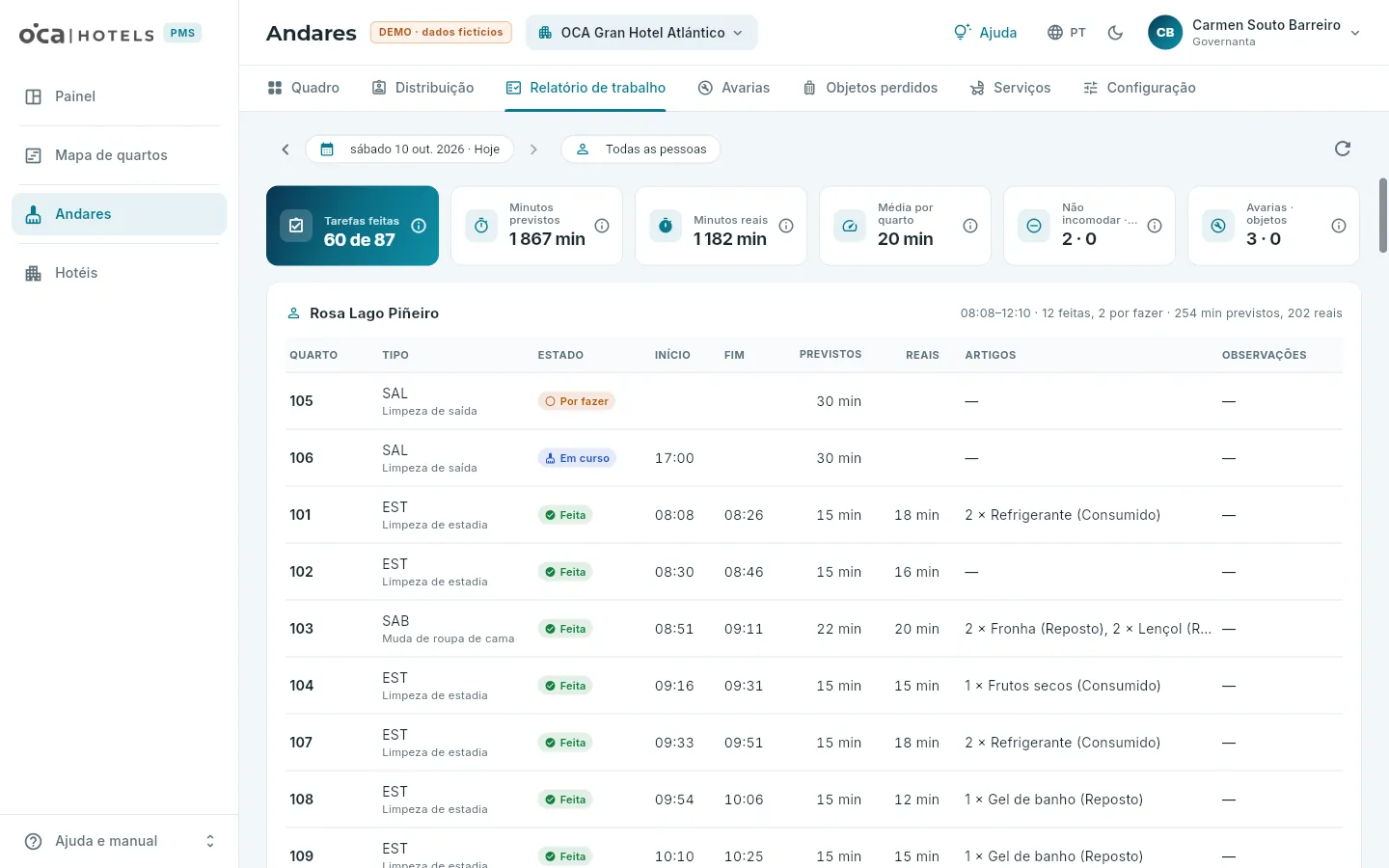
Task: Go to previous day arrow
Action: click(x=286, y=149)
